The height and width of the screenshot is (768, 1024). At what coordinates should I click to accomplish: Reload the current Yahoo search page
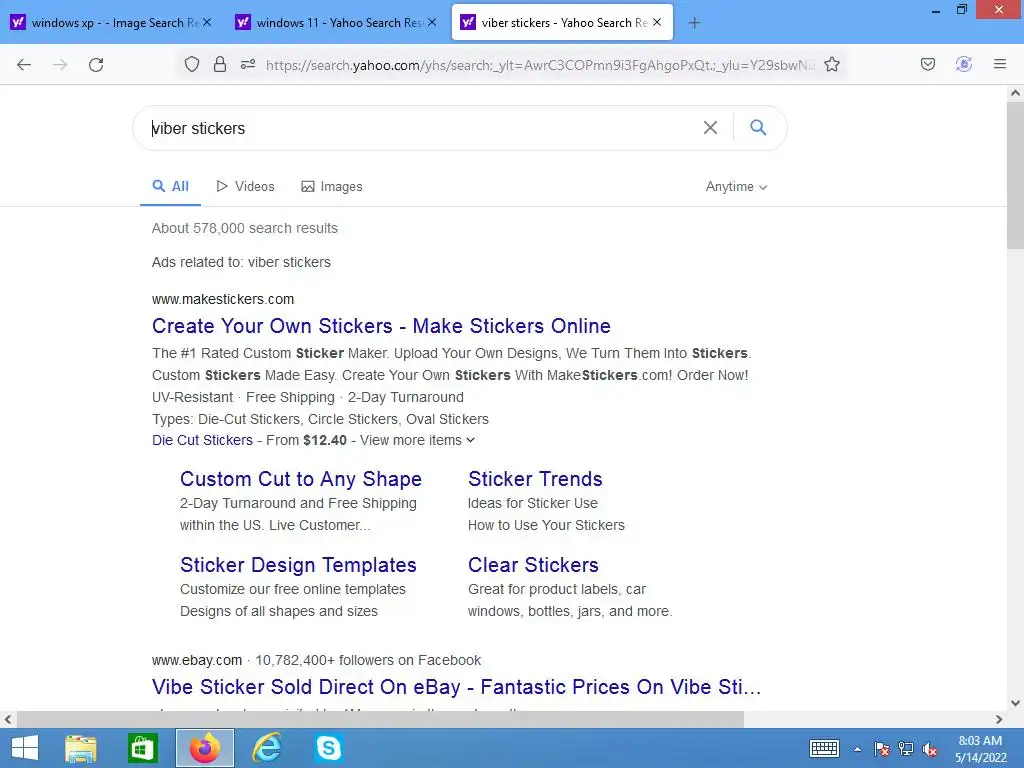tap(96, 65)
